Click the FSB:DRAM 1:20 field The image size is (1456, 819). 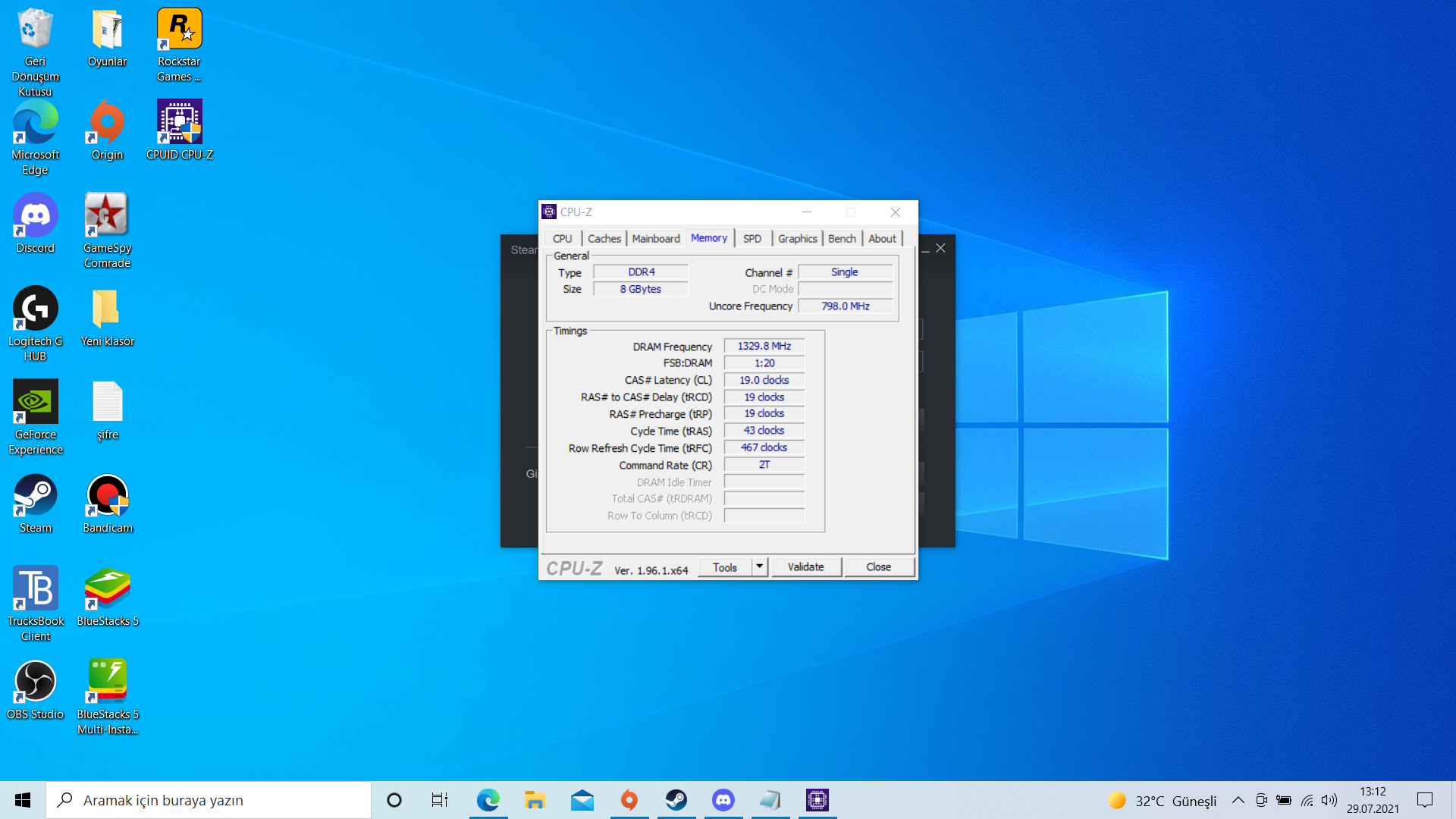click(x=764, y=364)
